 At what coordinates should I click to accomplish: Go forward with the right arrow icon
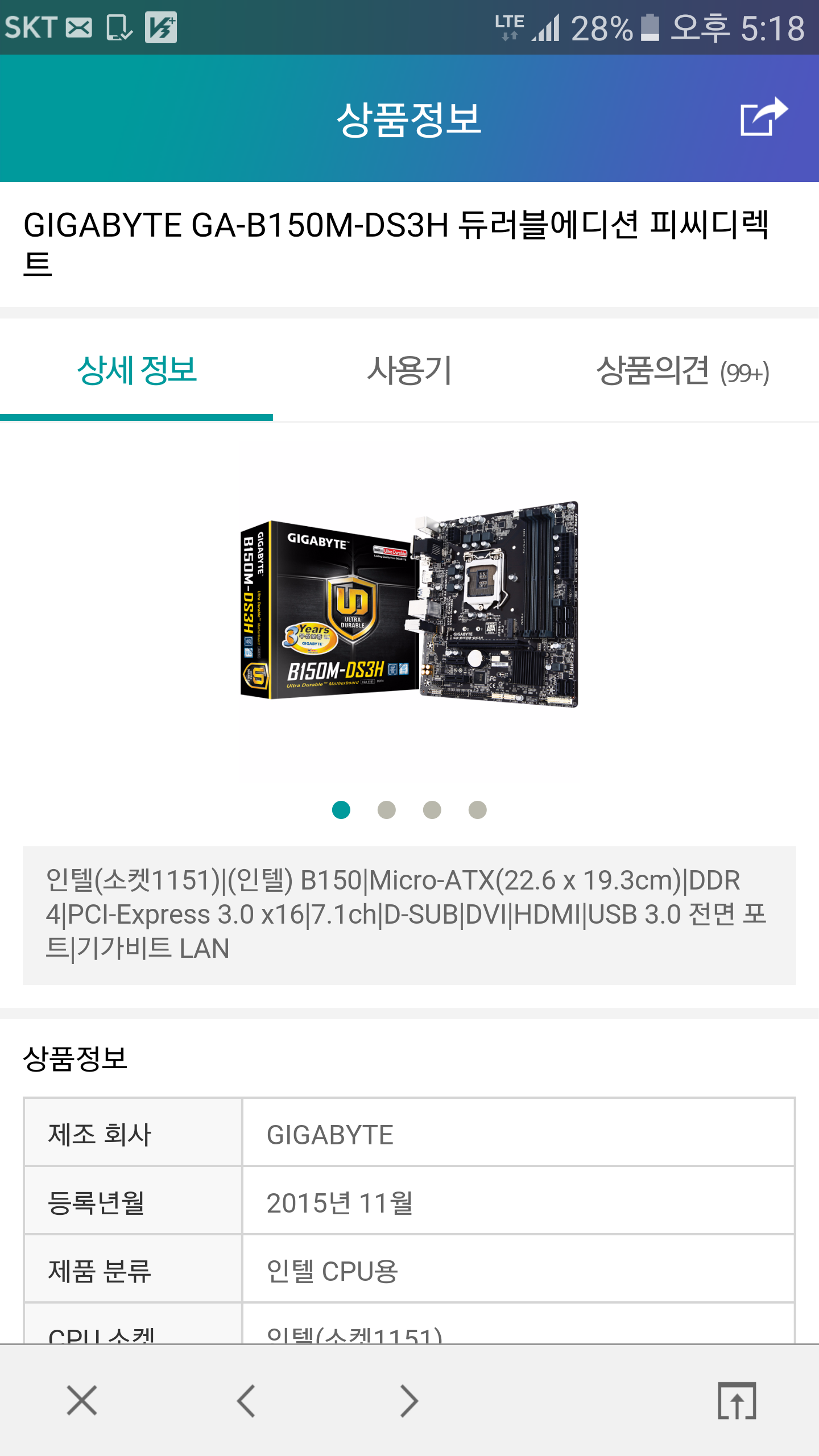coord(409,1400)
